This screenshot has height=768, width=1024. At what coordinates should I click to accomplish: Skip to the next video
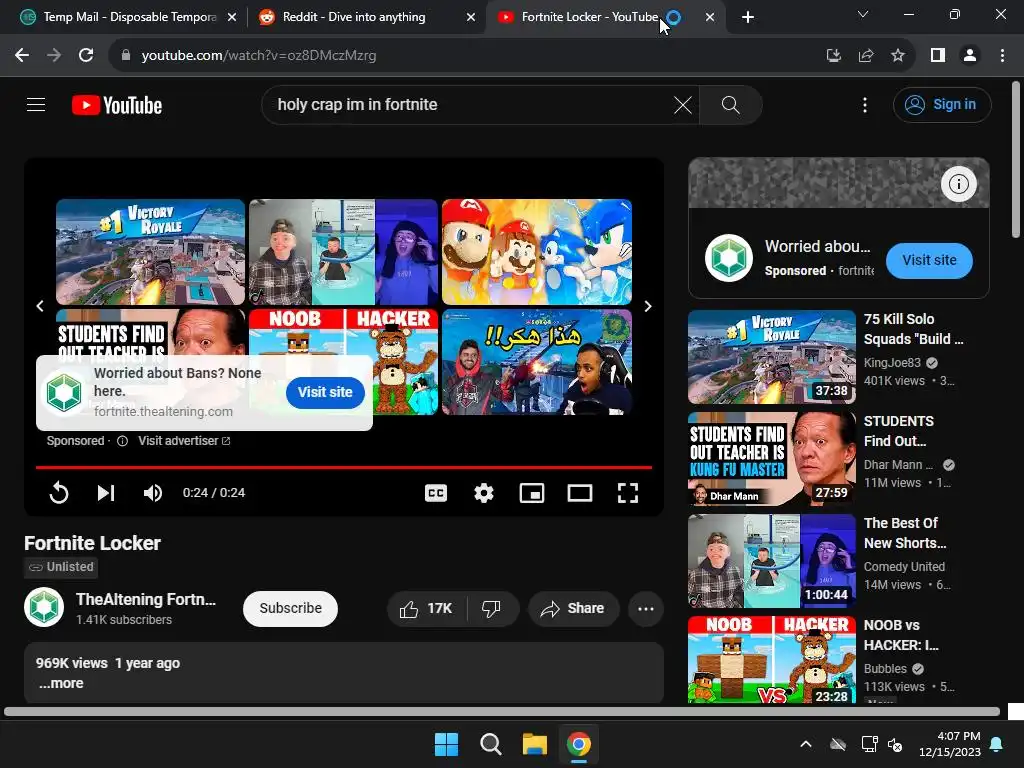point(106,492)
